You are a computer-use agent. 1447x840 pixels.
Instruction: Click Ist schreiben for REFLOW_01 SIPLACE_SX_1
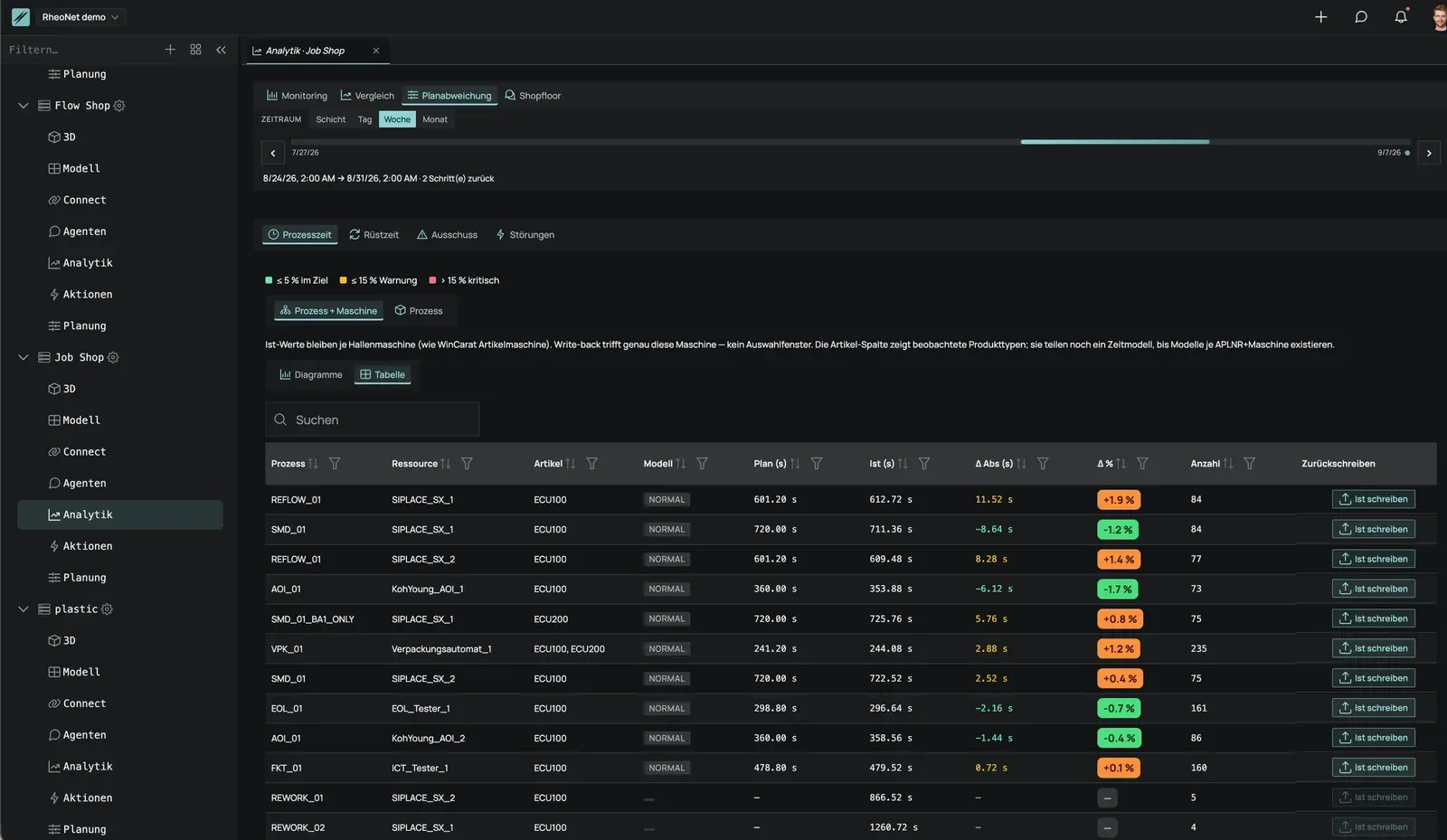(x=1374, y=499)
